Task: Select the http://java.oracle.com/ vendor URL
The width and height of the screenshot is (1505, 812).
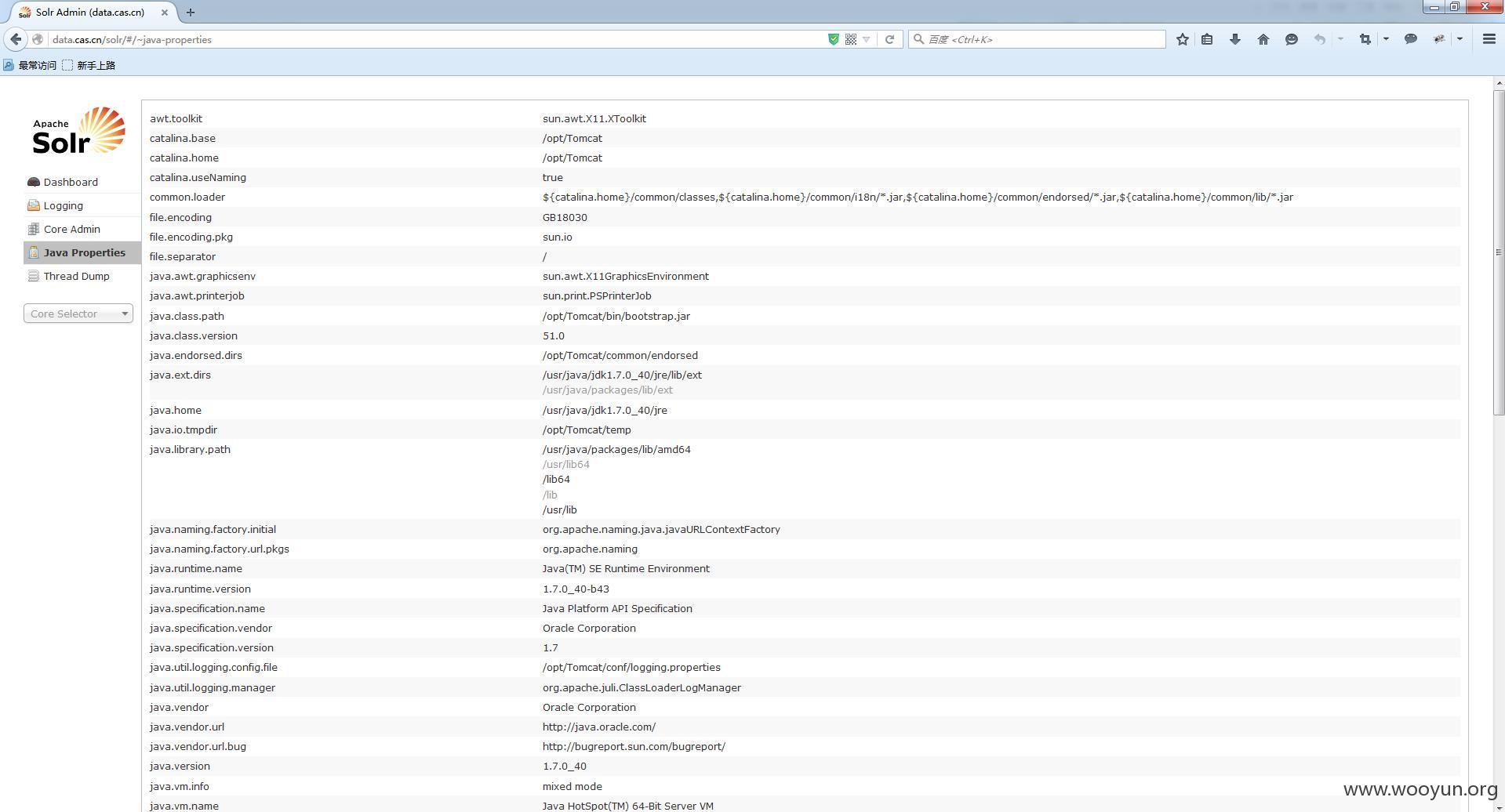Action: point(599,727)
